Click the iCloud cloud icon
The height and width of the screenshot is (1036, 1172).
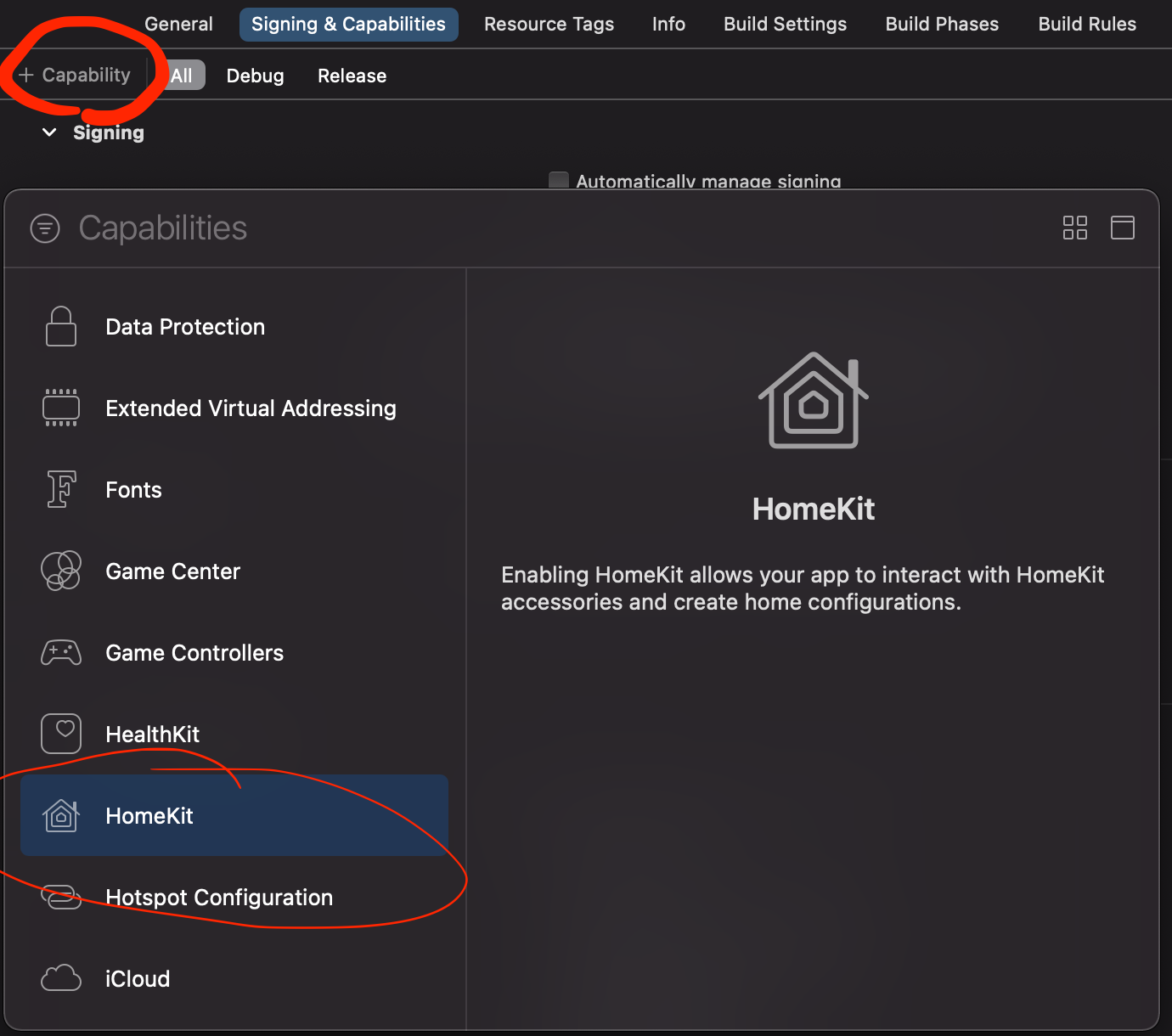[x=61, y=978]
